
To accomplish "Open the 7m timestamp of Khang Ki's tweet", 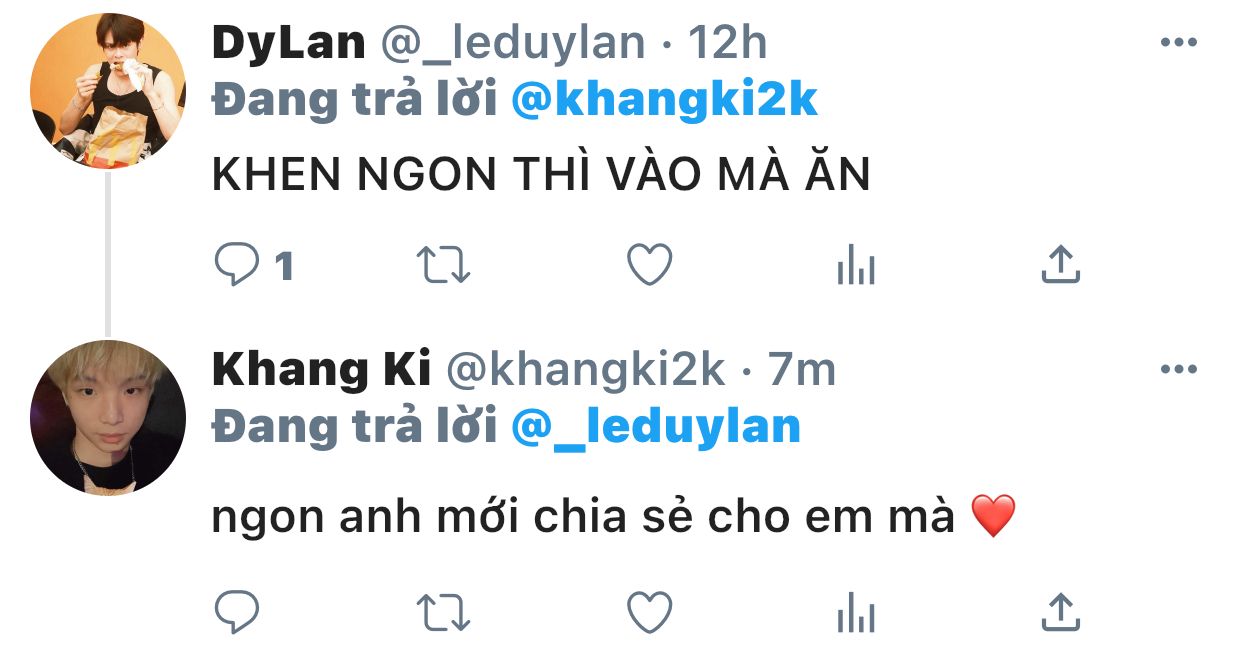I will (x=801, y=370).
